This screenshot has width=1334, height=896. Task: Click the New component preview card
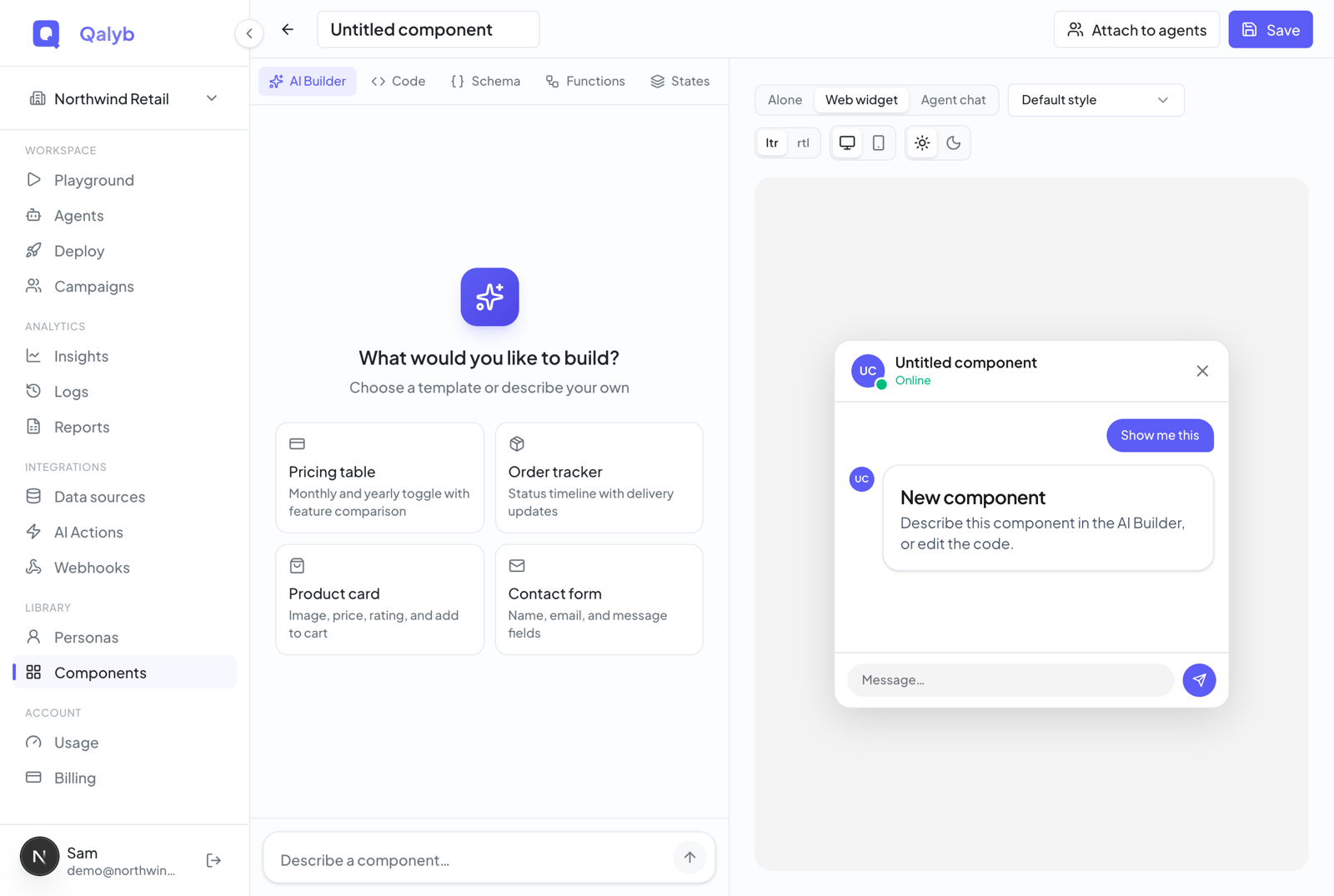(x=1047, y=518)
